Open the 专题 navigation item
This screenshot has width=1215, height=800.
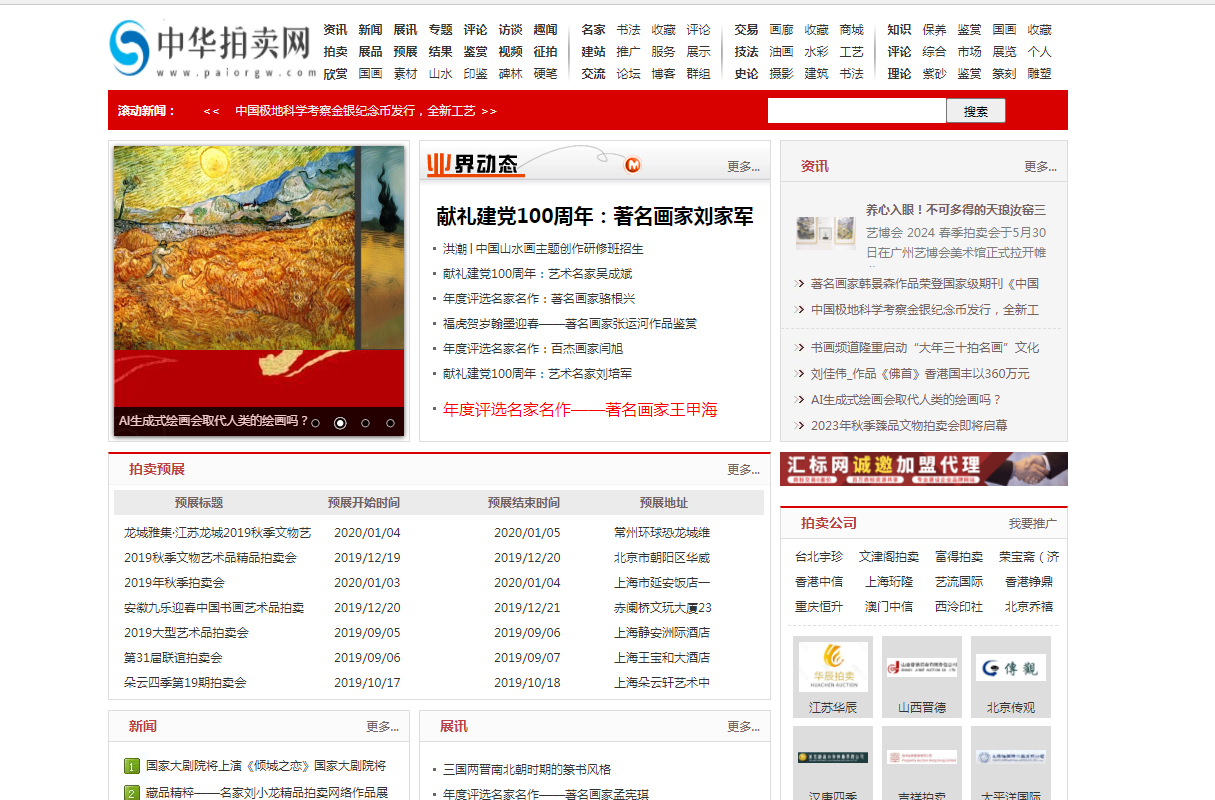point(440,30)
